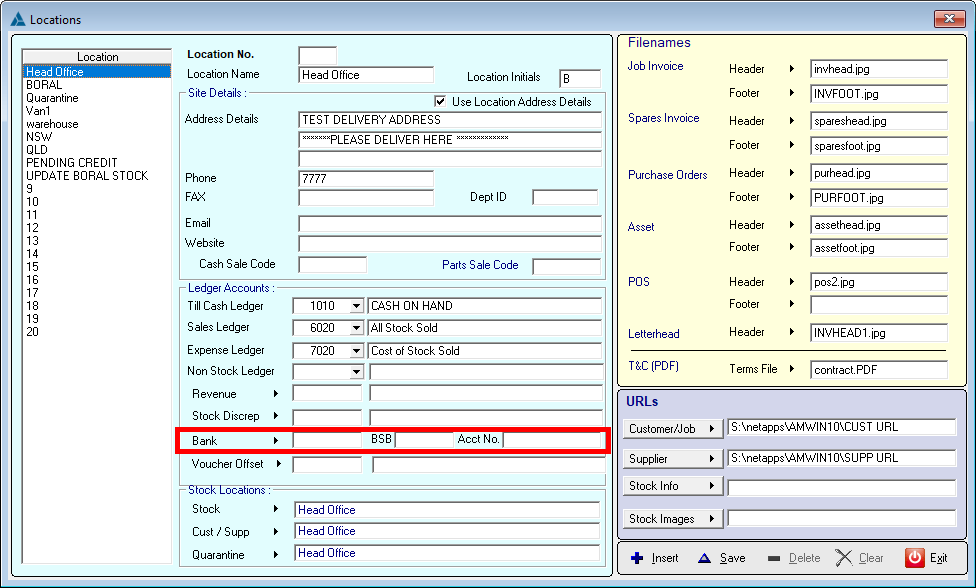
Task: Click the Voucher Offset lookup arrow
Action: (279, 464)
